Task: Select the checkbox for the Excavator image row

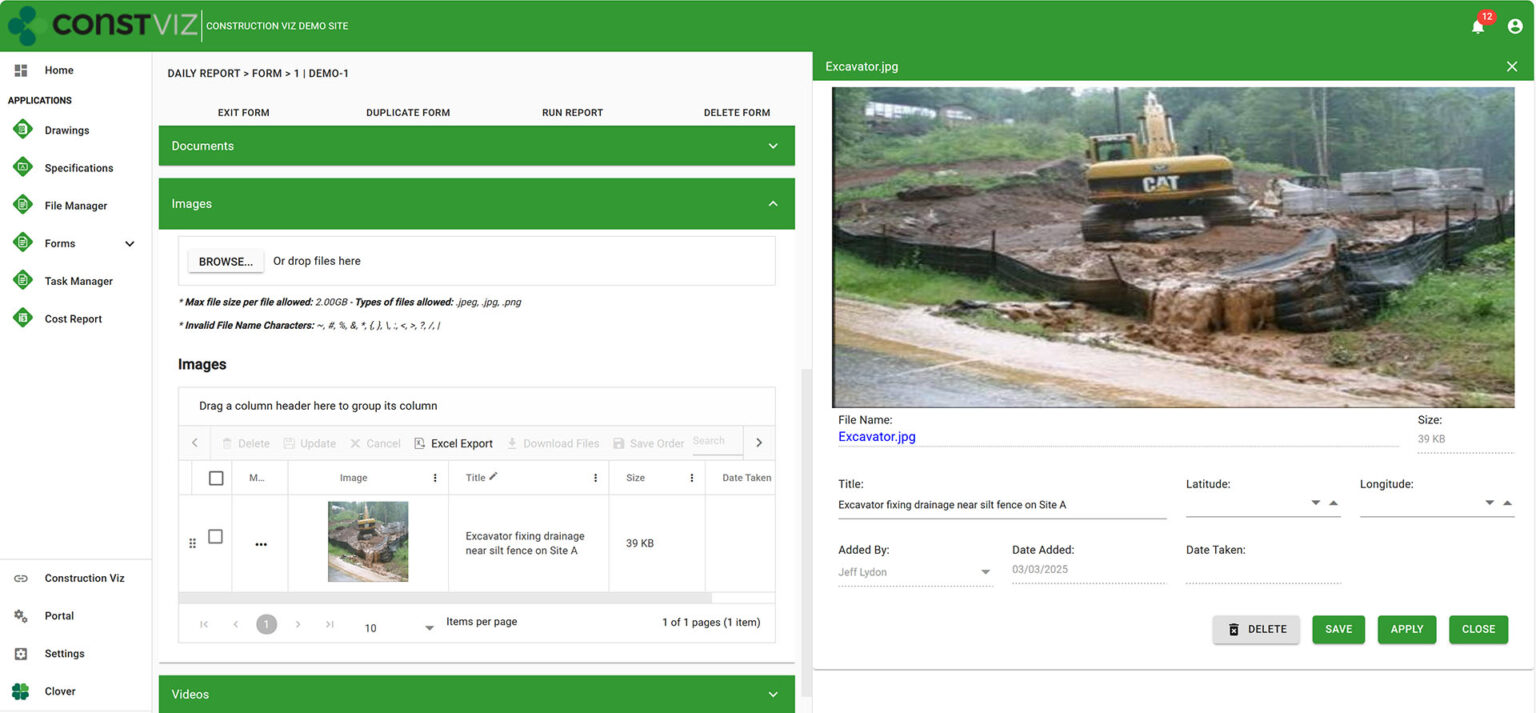Action: [x=216, y=536]
